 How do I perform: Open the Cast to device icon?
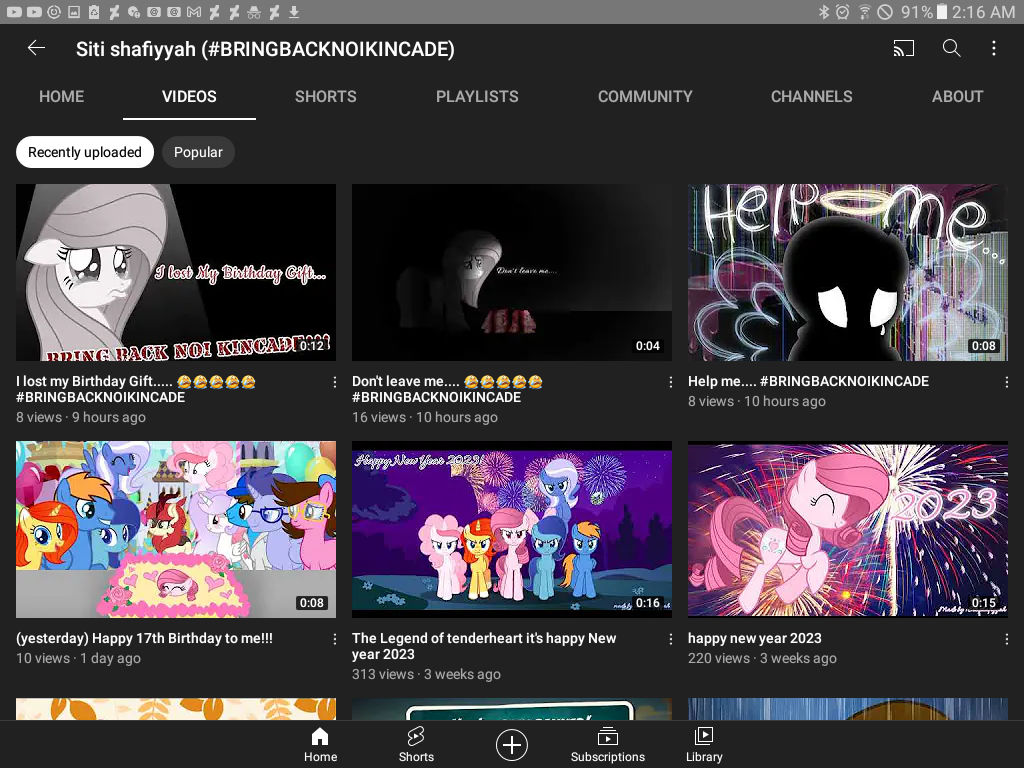(903, 48)
